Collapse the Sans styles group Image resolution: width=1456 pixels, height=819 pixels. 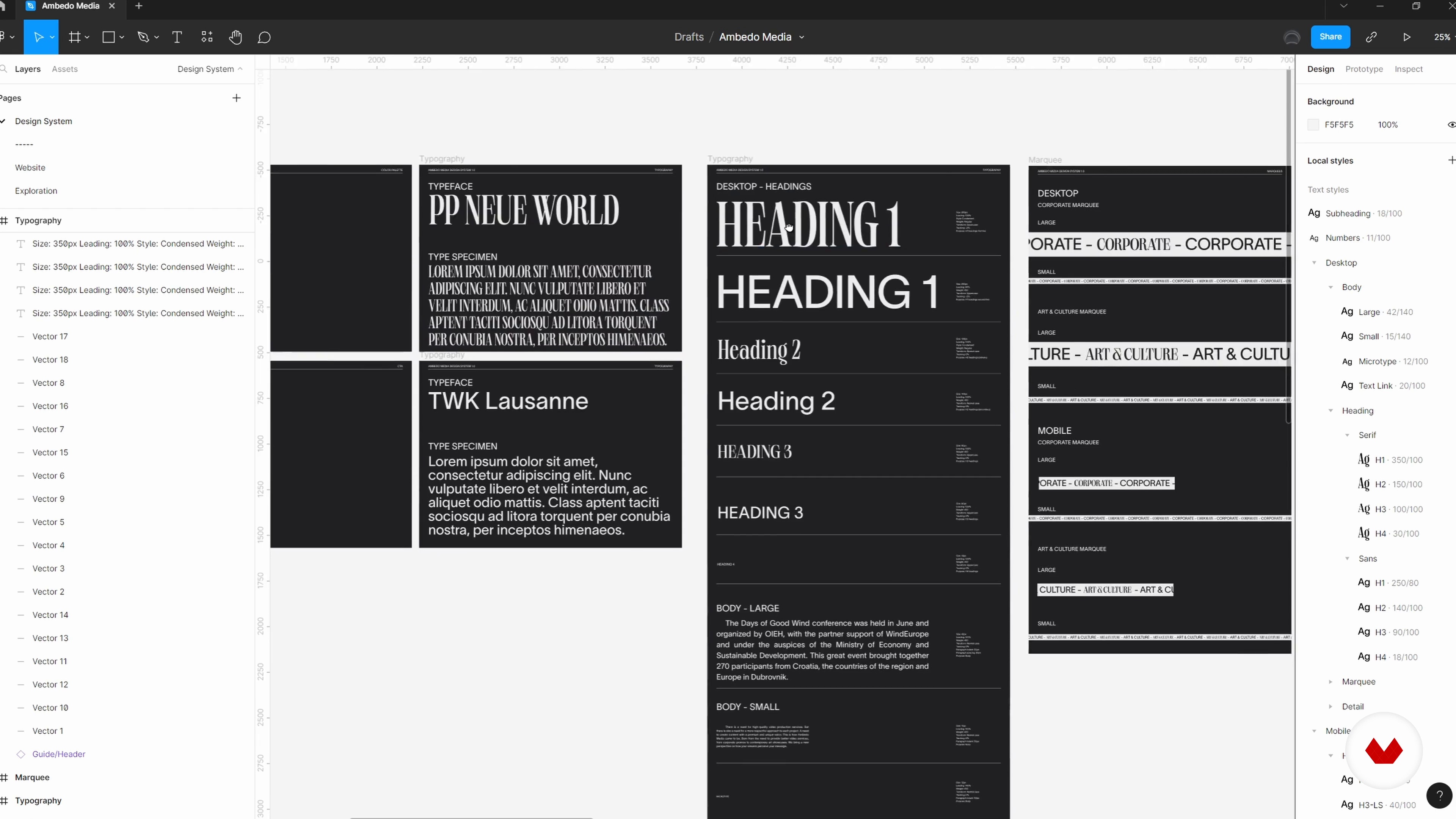click(x=1347, y=559)
